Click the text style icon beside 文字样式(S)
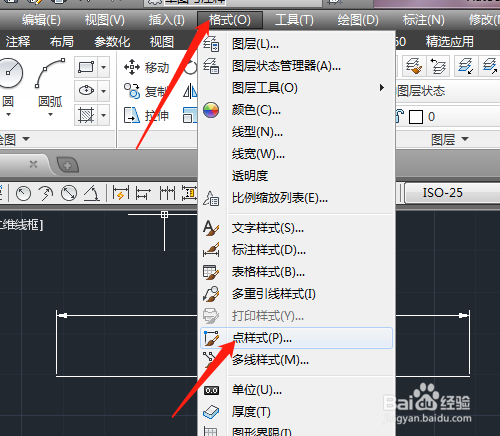This screenshot has height=436, width=500. tap(211, 228)
